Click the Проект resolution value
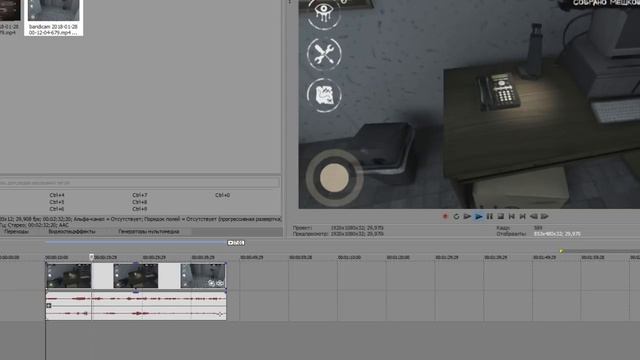This screenshot has width=640, height=360. click(357, 228)
